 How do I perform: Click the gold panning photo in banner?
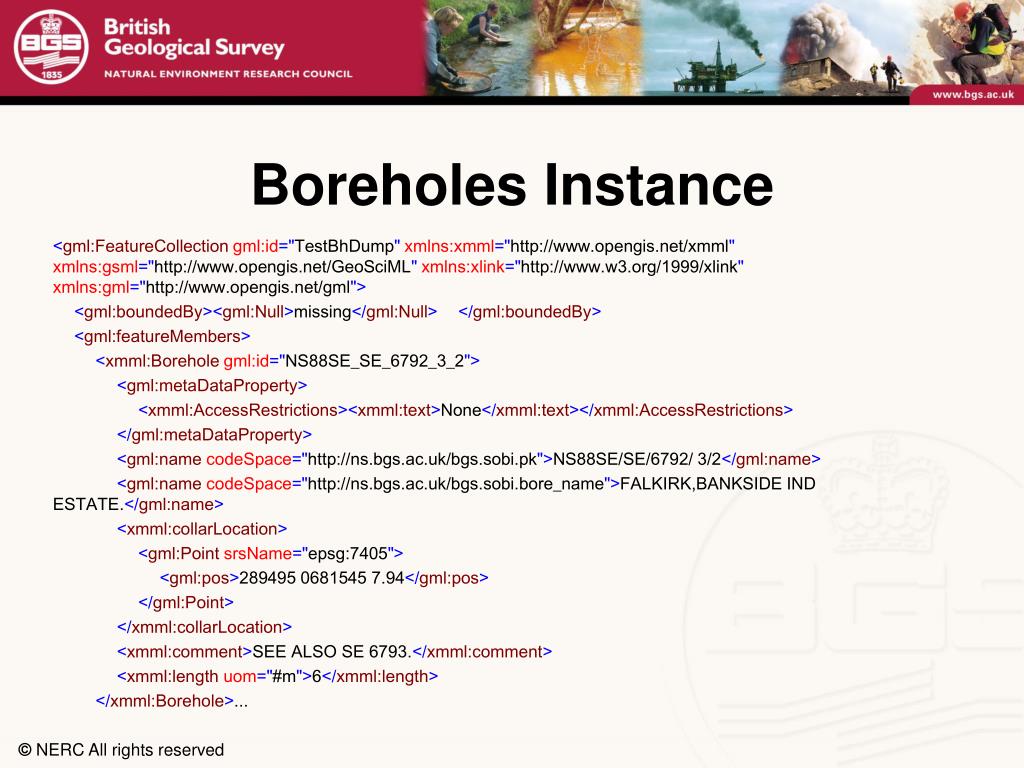click(x=478, y=47)
